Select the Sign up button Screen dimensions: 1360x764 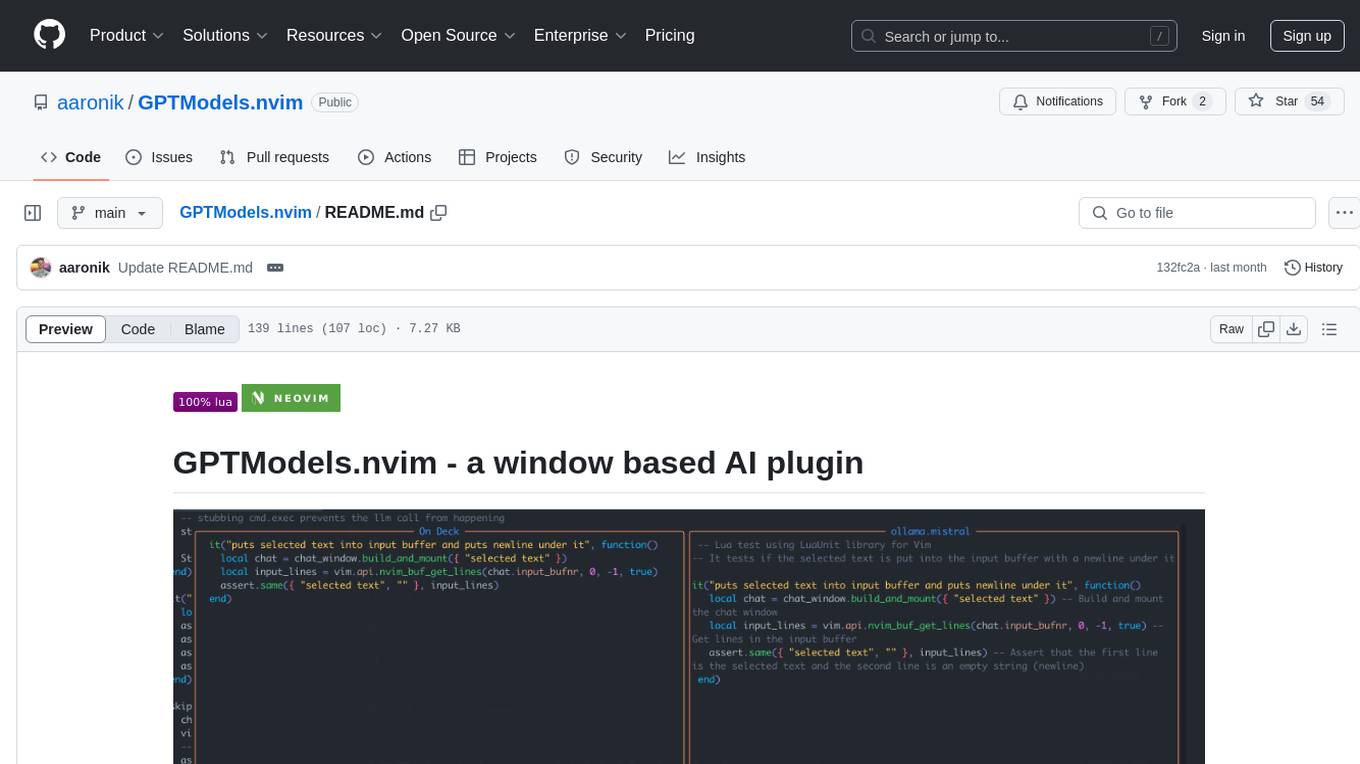click(1307, 36)
